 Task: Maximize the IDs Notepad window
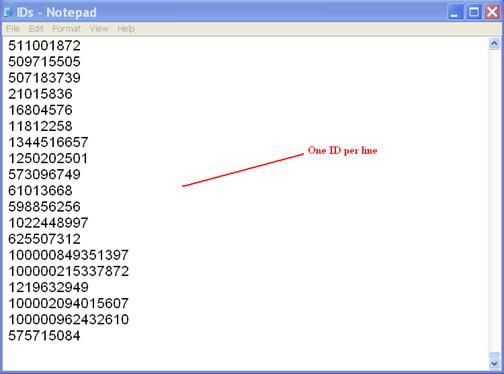point(474,12)
